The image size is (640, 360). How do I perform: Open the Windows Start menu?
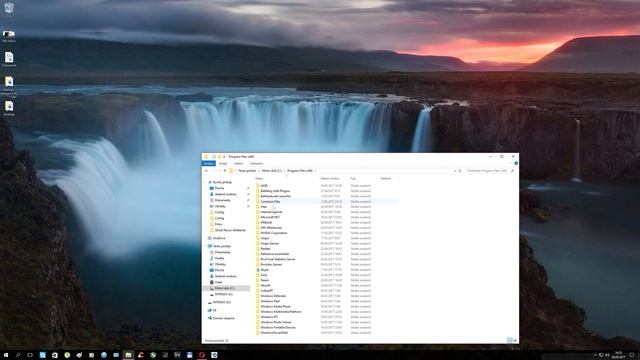(6, 356)
